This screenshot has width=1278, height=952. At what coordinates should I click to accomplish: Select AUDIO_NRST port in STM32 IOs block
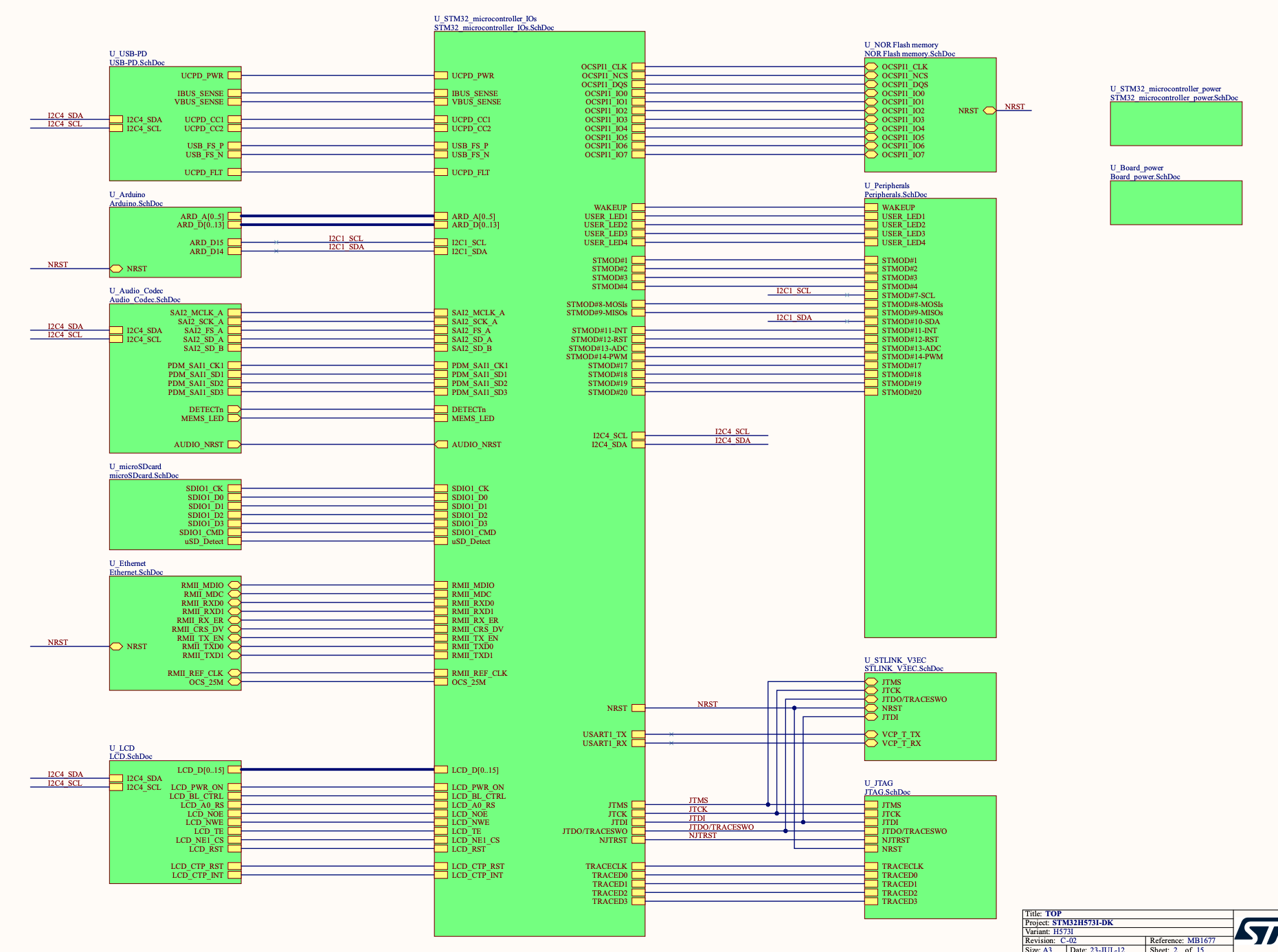(441, 444)
